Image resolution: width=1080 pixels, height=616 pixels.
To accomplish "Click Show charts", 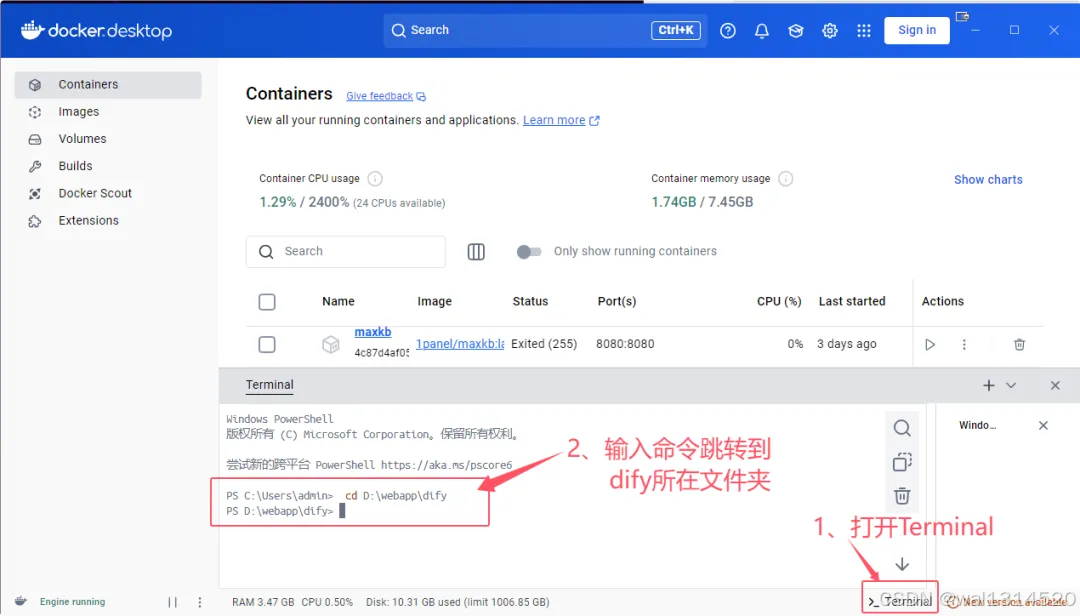I will (988, 179).
